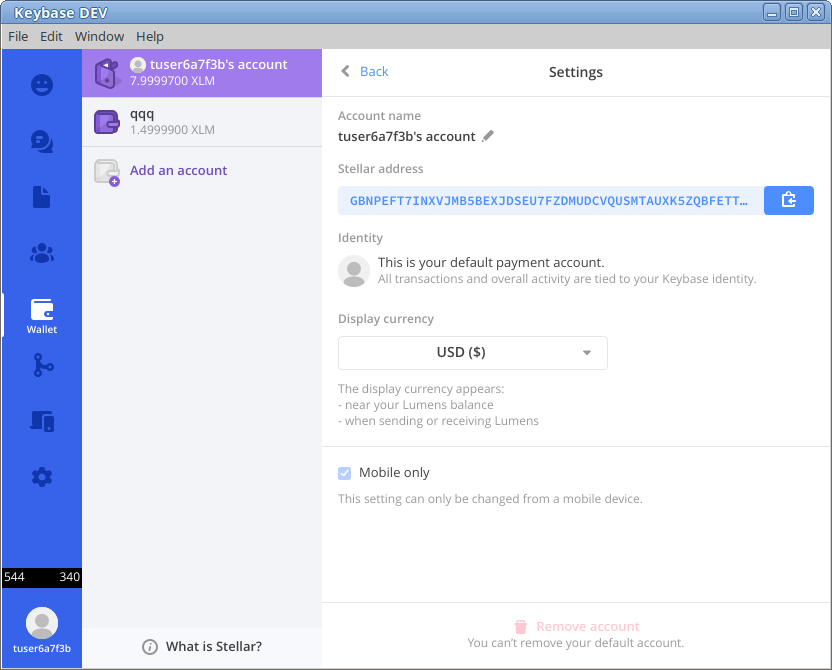
Task: Click Add an account link
Action: click(x=178, y=170)
